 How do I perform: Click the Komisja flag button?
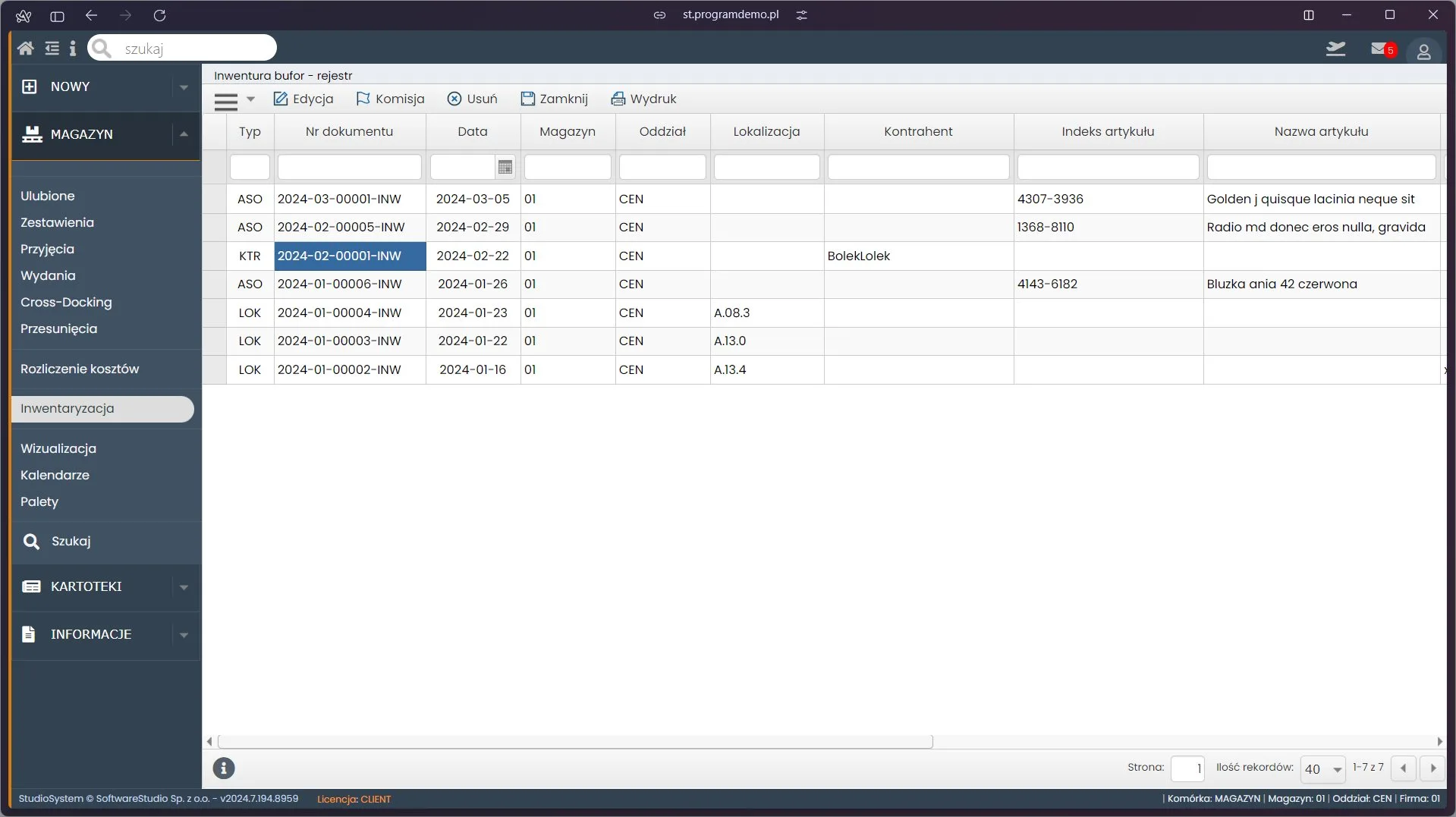point(390,99)
